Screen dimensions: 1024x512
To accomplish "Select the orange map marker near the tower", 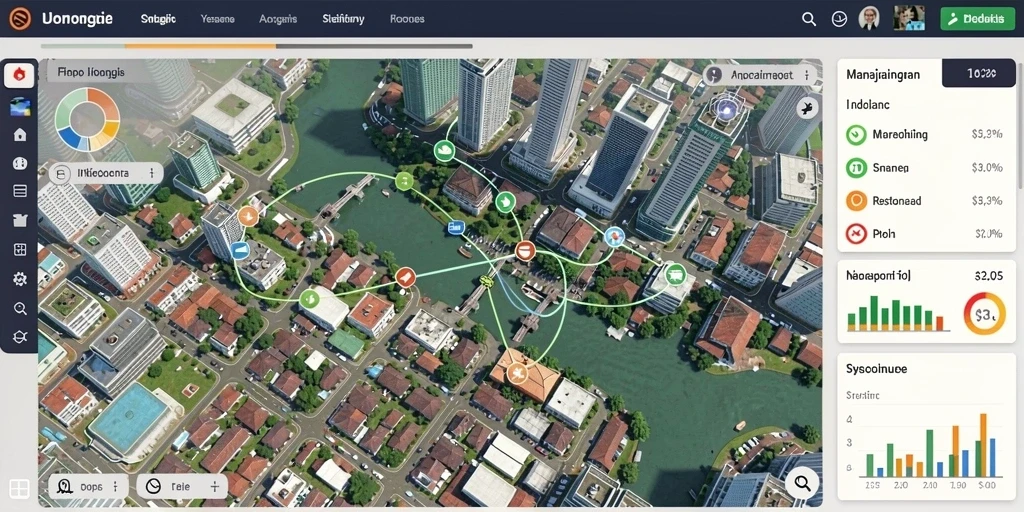I will click(248, 216).
